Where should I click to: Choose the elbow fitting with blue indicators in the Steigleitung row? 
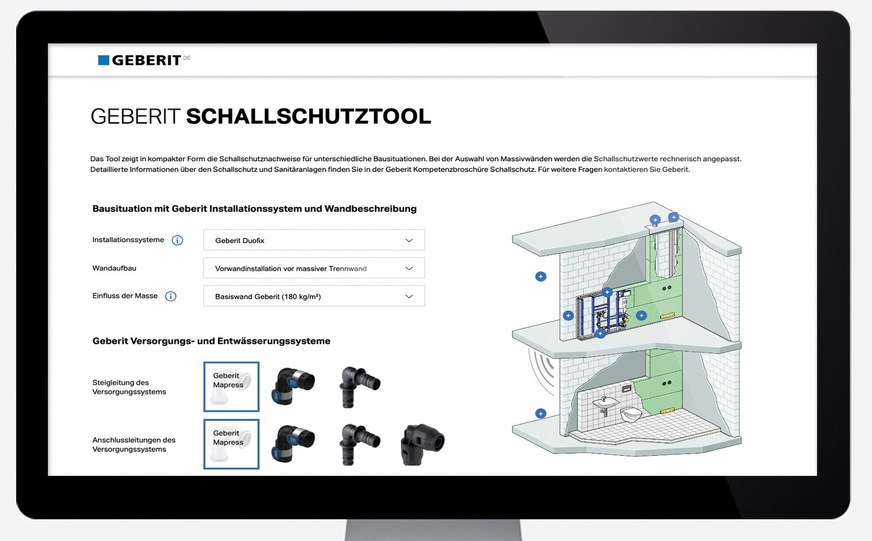click(293, 385)
